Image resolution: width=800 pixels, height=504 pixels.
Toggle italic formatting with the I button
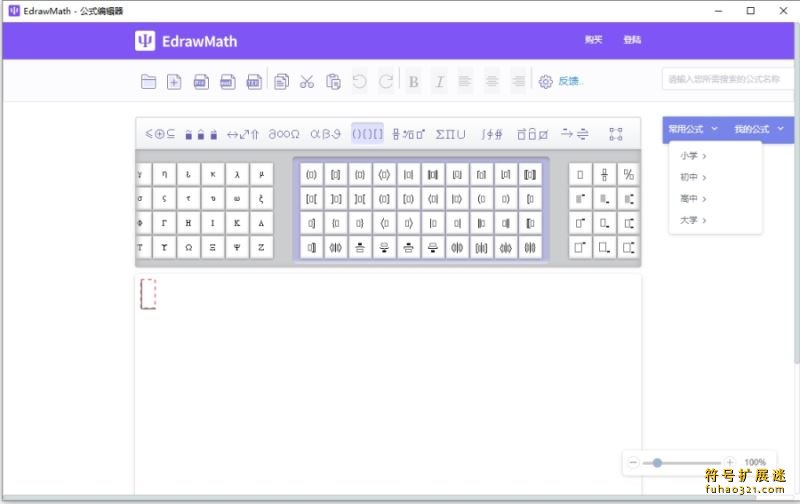[x=439, y=82]
